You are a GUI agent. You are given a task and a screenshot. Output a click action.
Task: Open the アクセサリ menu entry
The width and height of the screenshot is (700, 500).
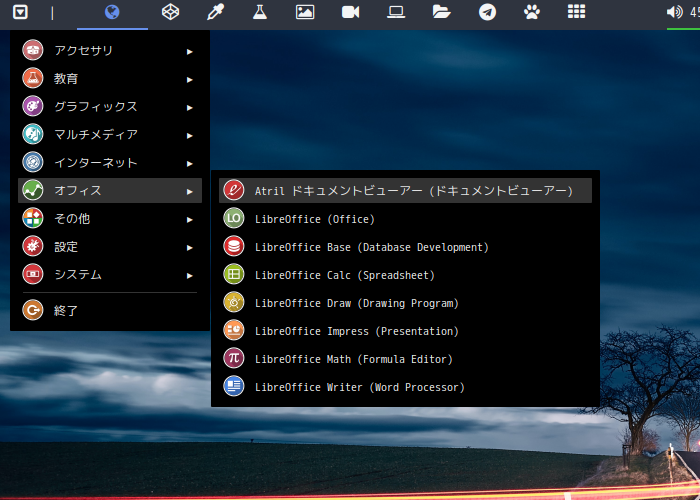coord(110,50)
